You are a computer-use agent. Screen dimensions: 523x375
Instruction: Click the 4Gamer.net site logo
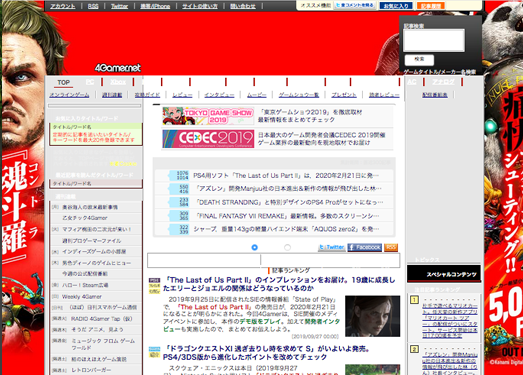[x=118, y=68]
